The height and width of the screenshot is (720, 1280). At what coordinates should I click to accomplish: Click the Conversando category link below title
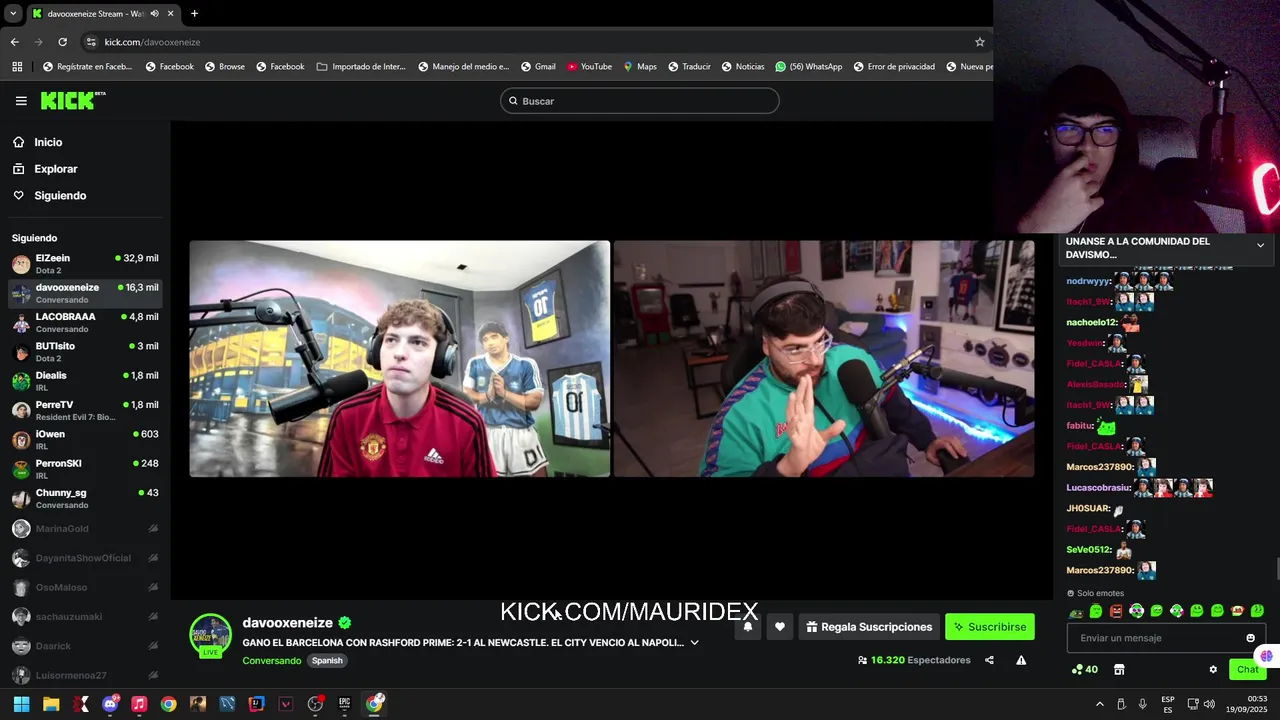[271, 661]
